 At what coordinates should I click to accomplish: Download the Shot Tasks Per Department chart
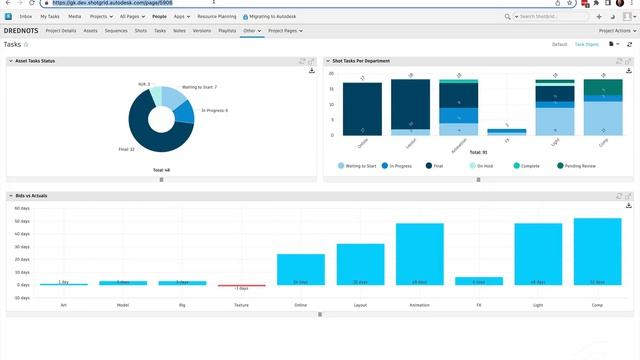629,71
